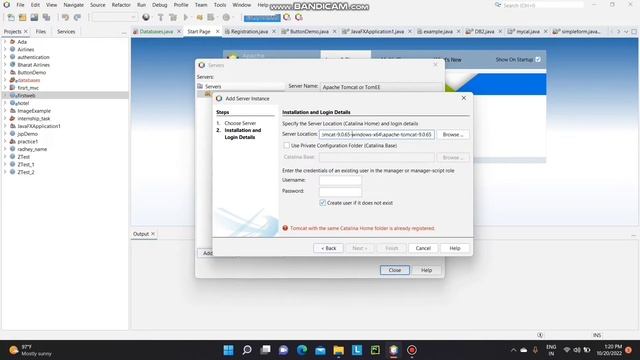Close the Output panel tab

(153, 234)
